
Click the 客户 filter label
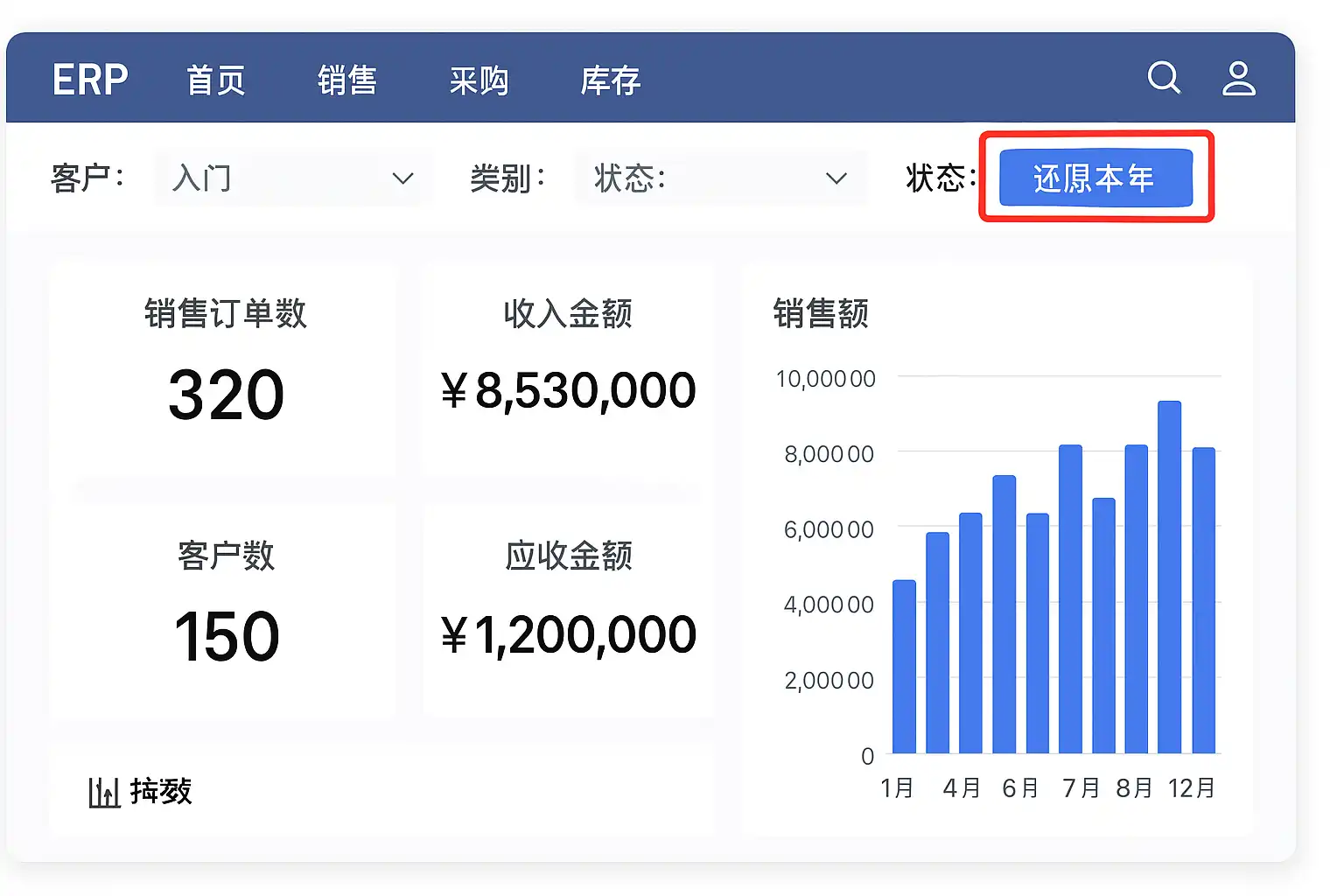[87, 178]
